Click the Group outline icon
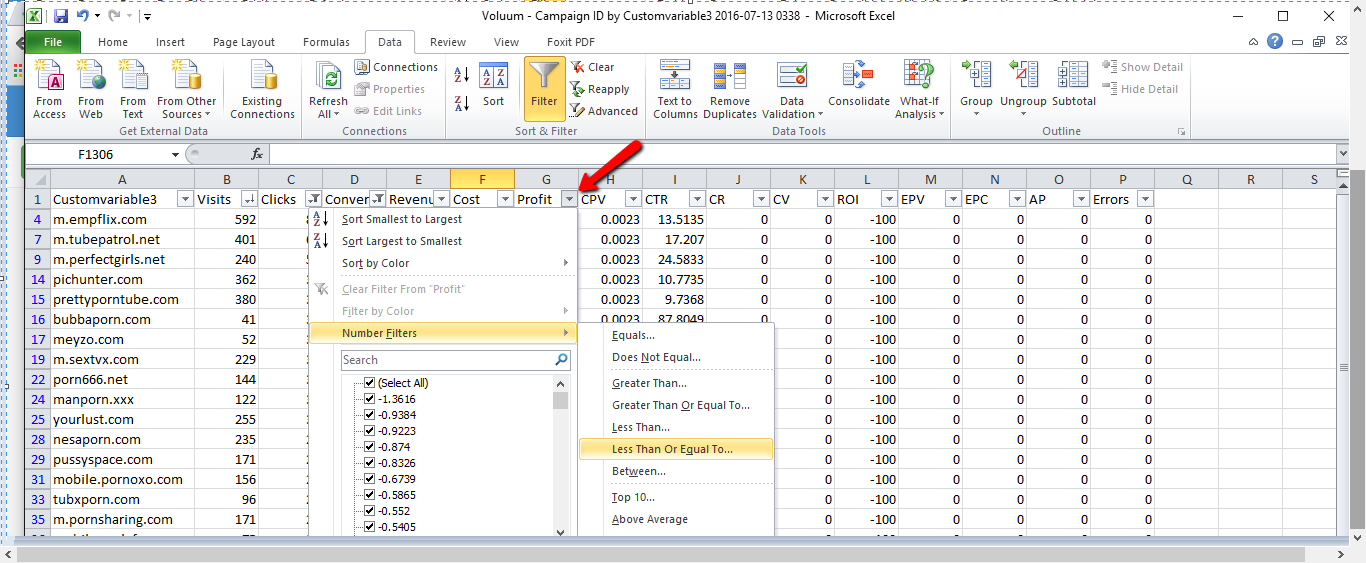The height and width of the screenshot is (563, 1366). [x=976, y=76]
